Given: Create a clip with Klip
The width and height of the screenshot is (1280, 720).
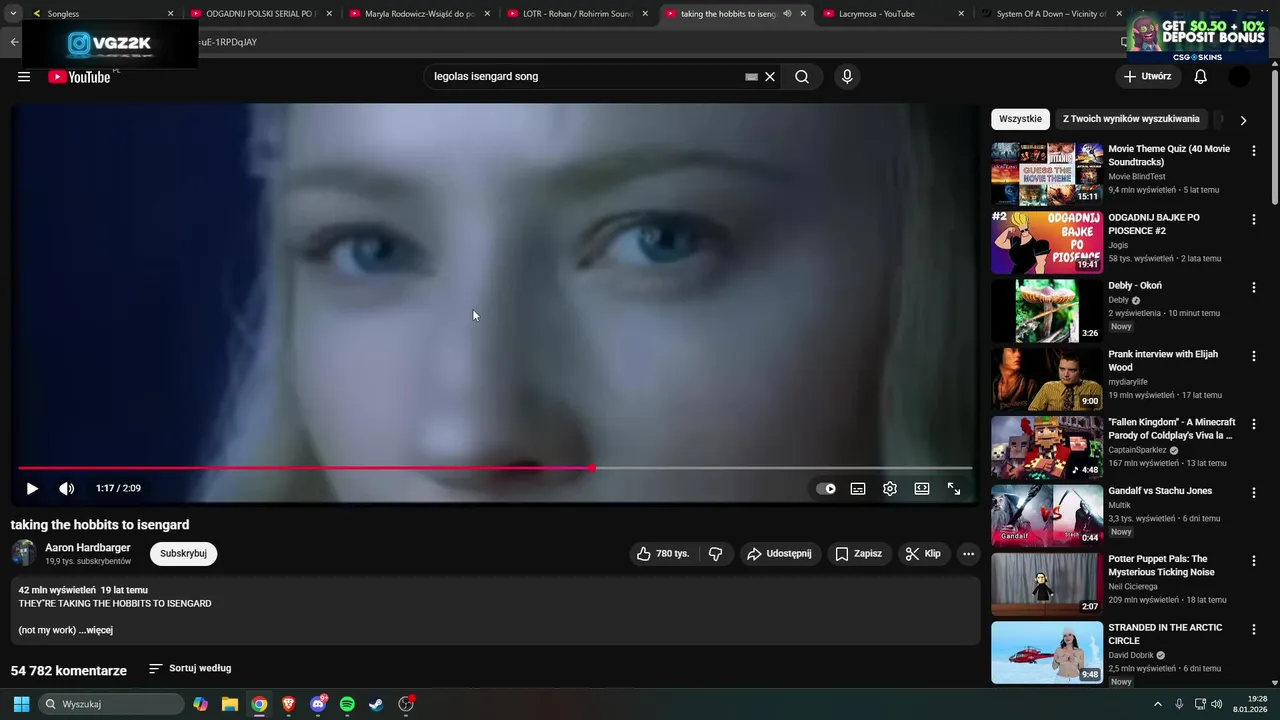Looking at the screenshot, I should point(923,554).
